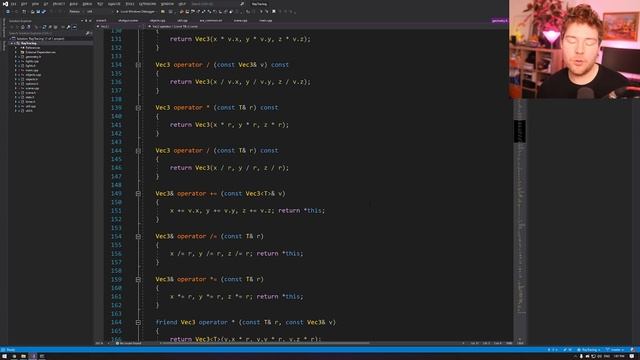Viewport: 640px width, 360px height.
Task: Open objects.h in Solution Explorer
Action: tap(32, 79)
